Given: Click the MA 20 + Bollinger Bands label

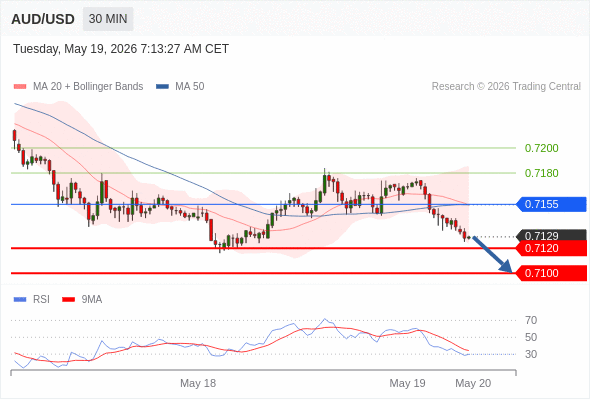Looking at the screenshot, I should coord(88,87).
